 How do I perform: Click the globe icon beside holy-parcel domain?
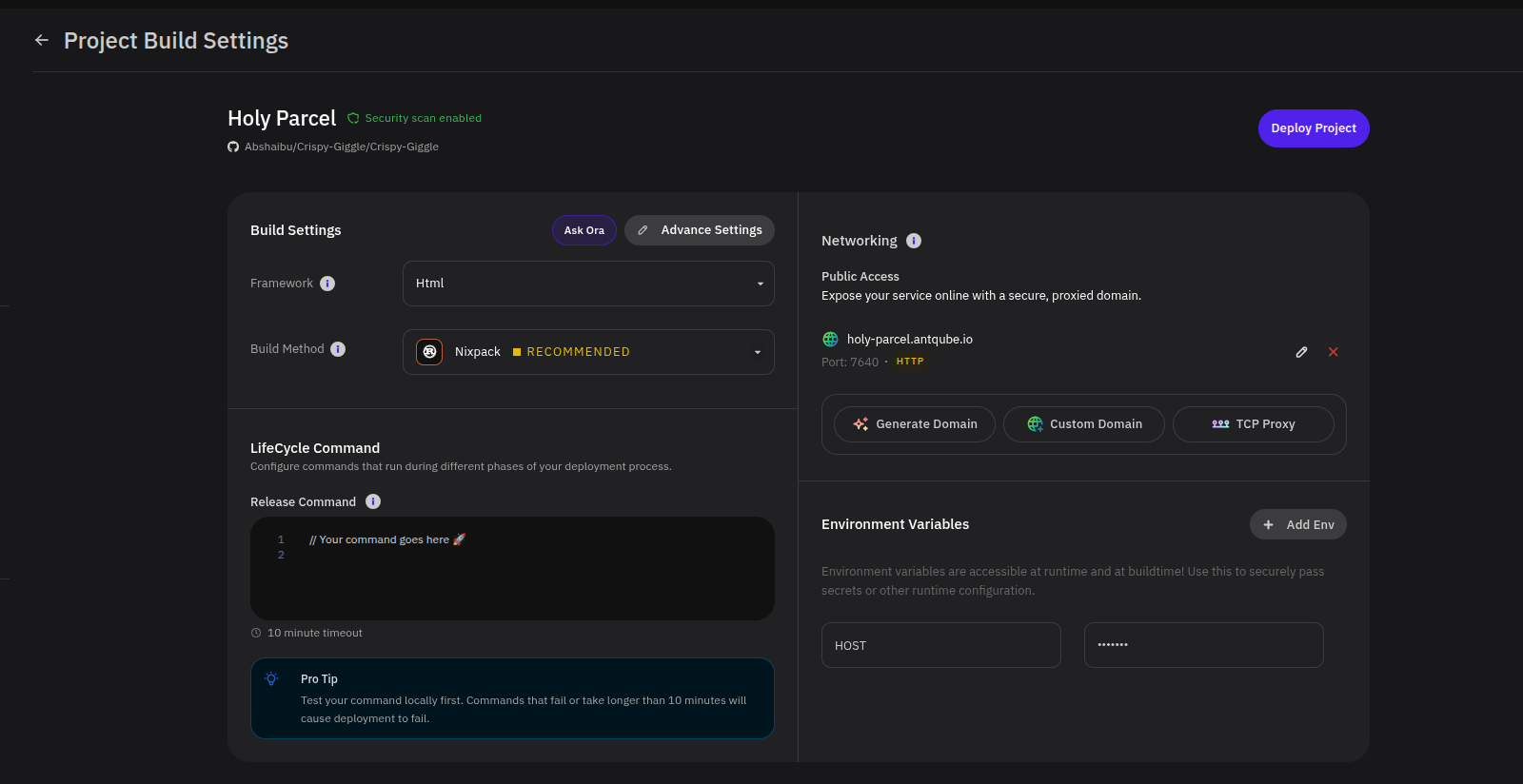[x=830, y=340]
